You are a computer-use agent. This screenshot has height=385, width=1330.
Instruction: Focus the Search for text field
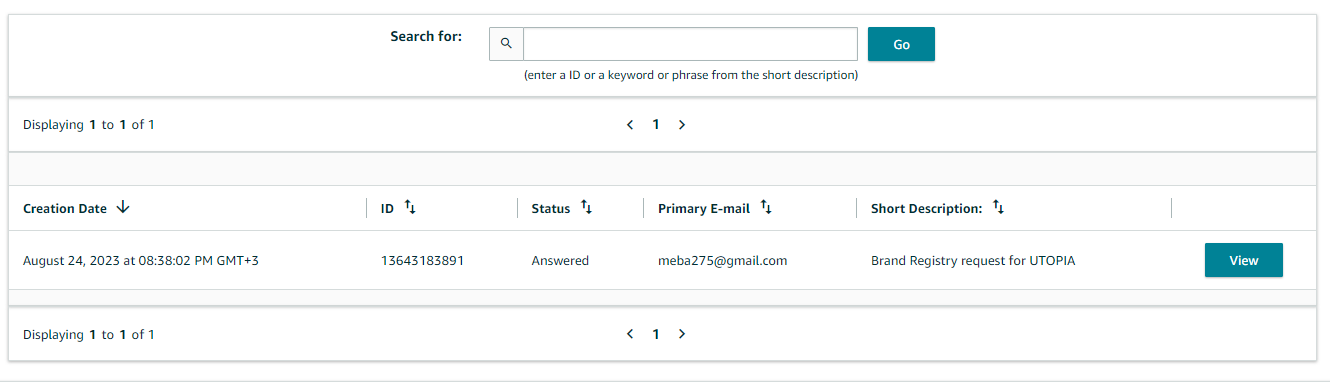point(690,44)
